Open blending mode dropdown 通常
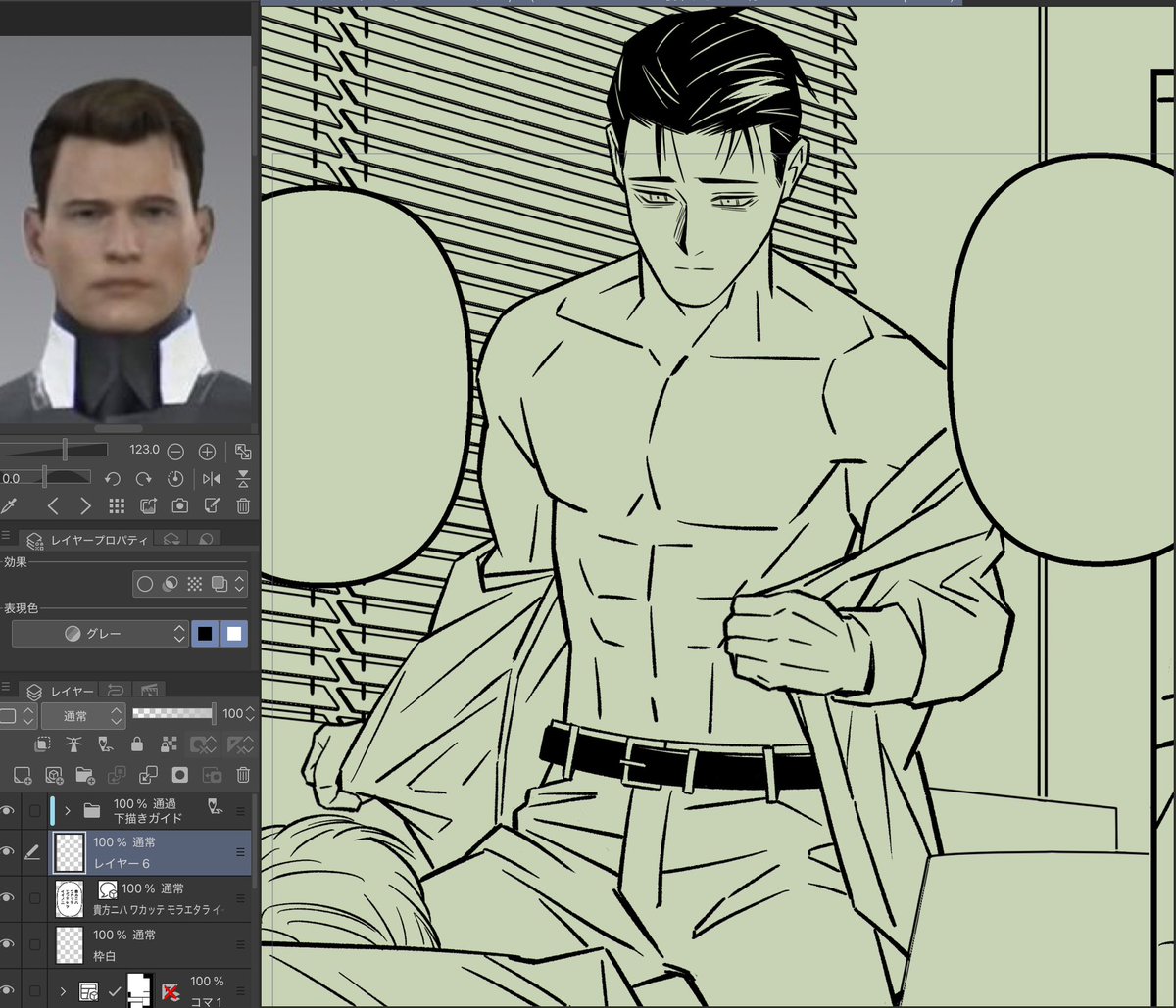1176x1008 pixels. tap(84, 715)
